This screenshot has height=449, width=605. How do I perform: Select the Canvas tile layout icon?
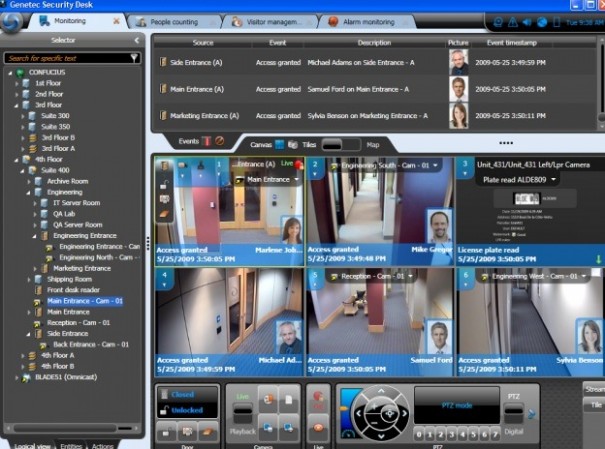280,143
